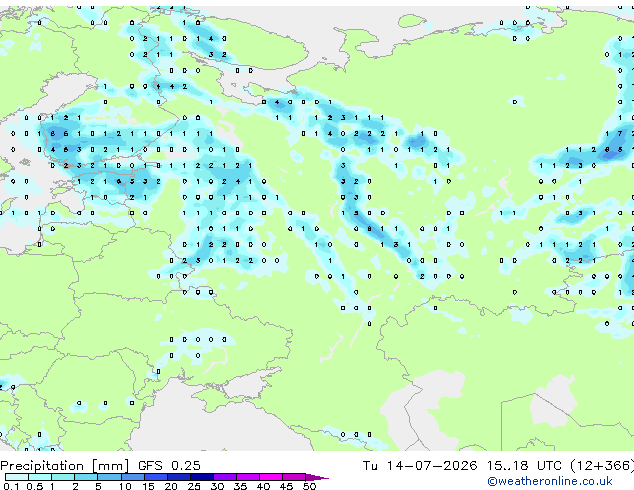Image resolution: width=634 pixels, height=490 pixels.
Task: Click the 'GFS 0.25' model label
Action: coord(169,466)
